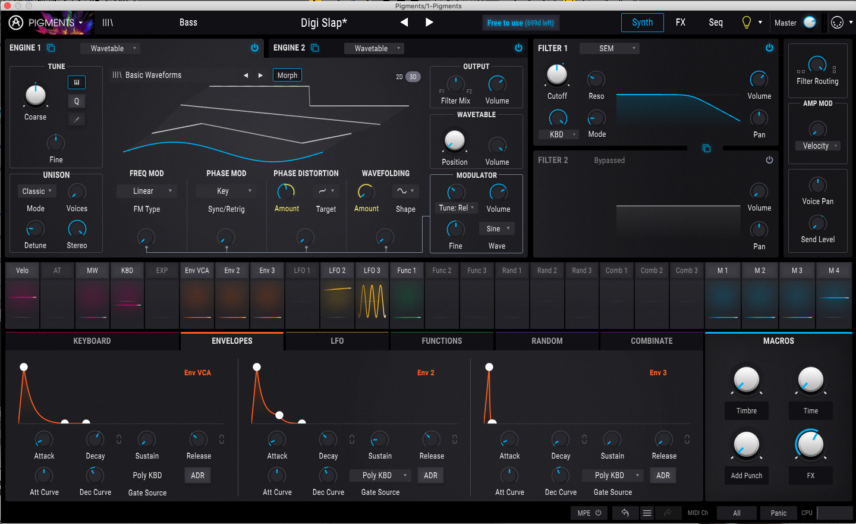Open the Functions modulation tab

pyautogui.click(x=442, y=341)
